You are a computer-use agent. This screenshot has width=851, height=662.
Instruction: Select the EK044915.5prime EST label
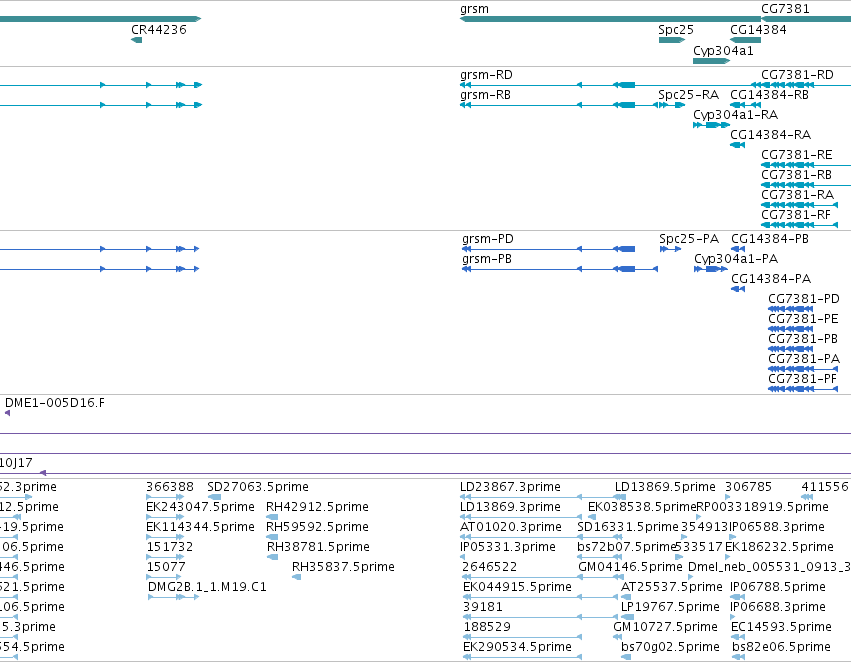click(517, 587)
